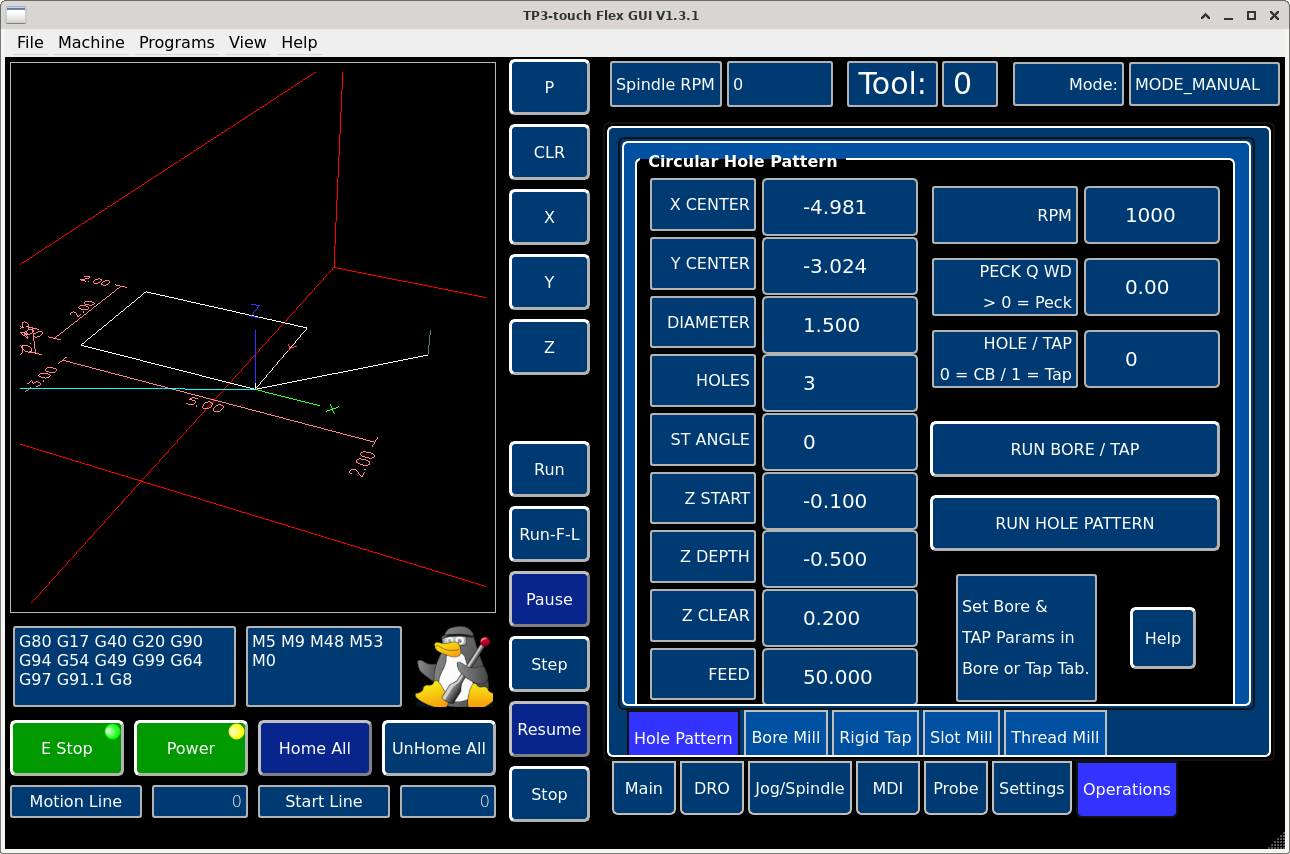Click the penguin mascot icon
The height and width of the screenshot is (854, 1290).
pyautogui.click(x=455, y=667)
